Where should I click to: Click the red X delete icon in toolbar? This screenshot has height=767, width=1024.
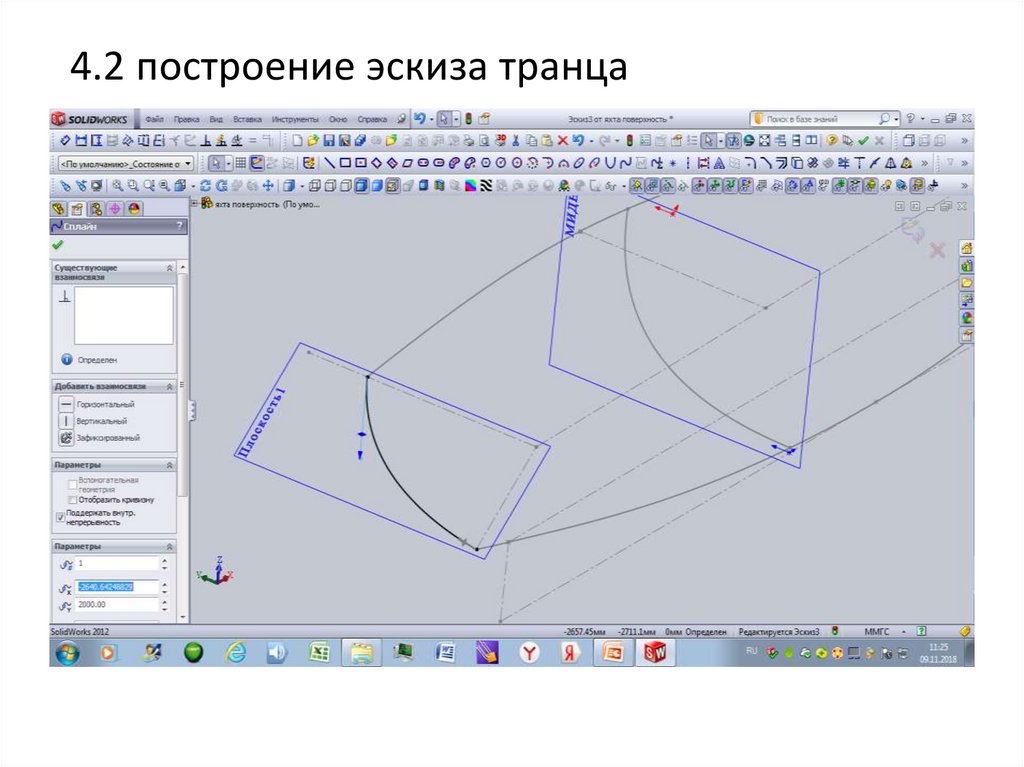[x=562, y=140]
